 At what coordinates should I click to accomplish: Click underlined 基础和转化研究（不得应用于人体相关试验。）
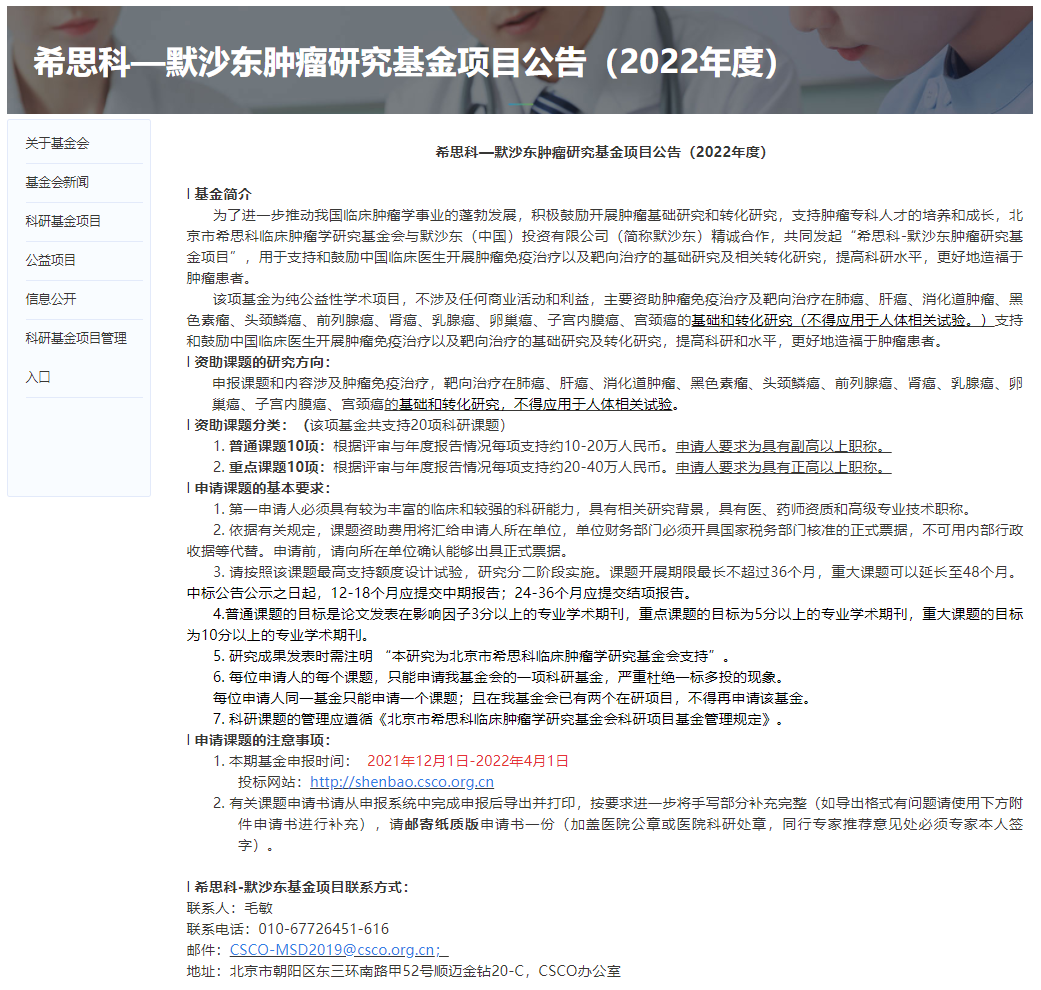(842, 321)
